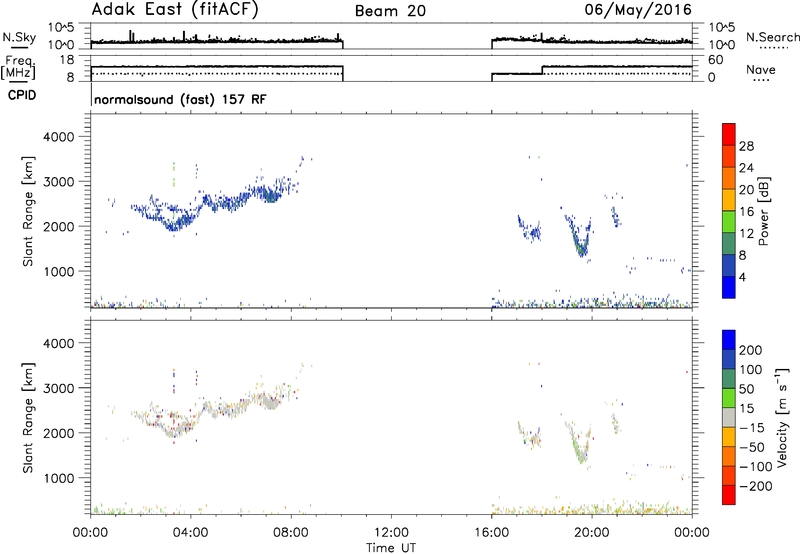Click the 'Freq. [MHz]' axis label
The width and height of the screenshot is (800, 554).
[18, 68]
